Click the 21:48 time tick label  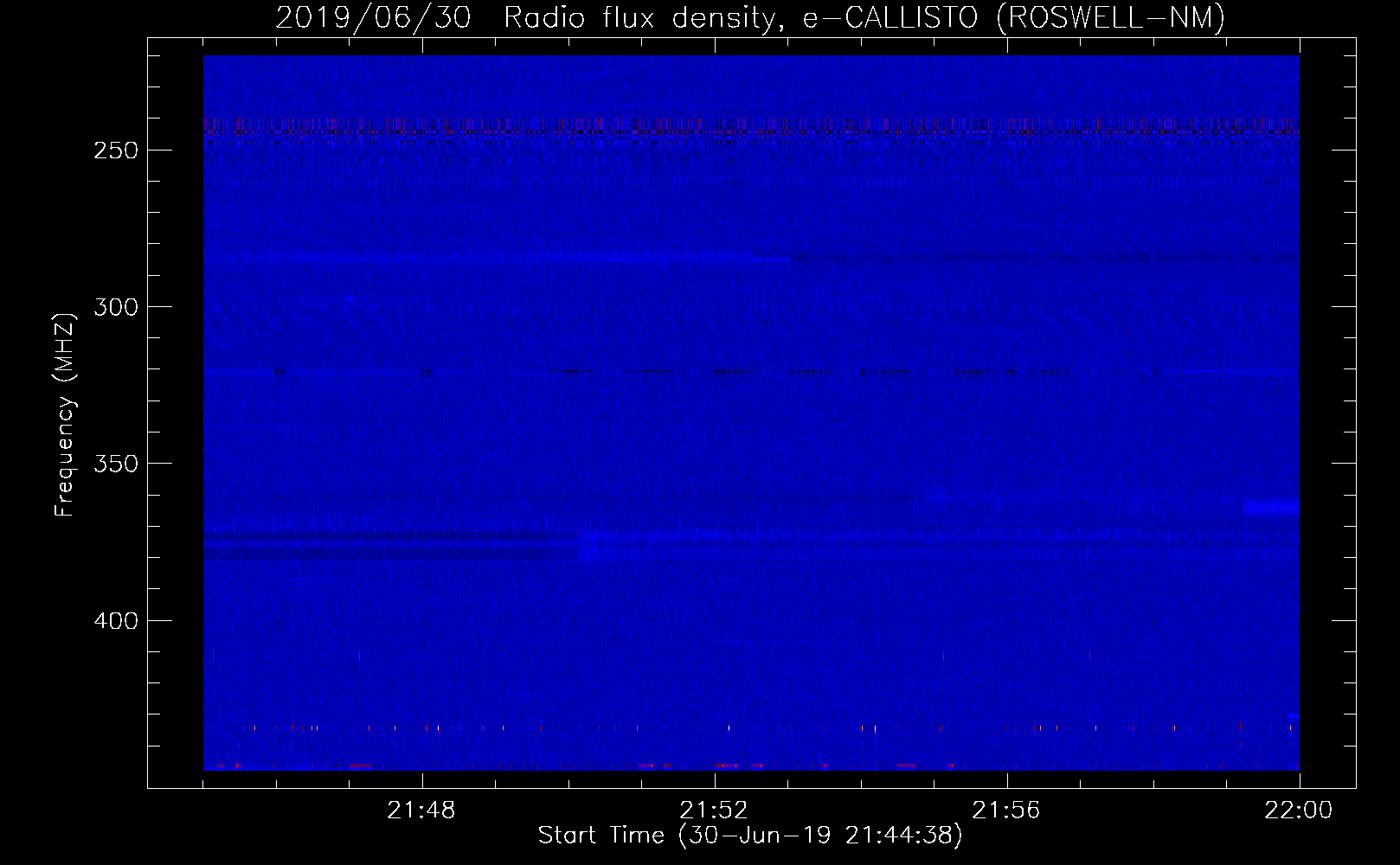click(x=421, y=811)
